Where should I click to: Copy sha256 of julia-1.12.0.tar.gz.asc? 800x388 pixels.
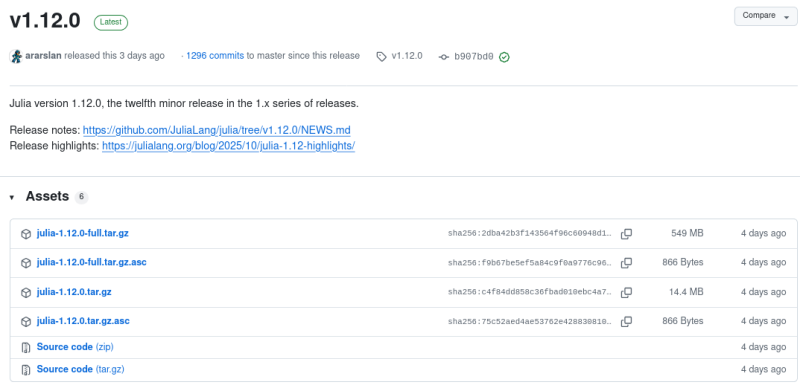point(626,322)
